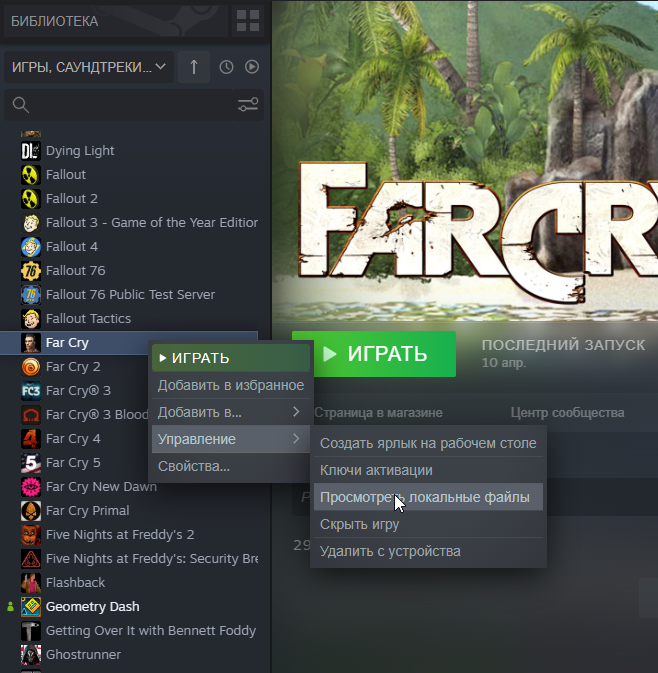
Task: Select Far Cry 4 title text
Action: click(73, 439)
